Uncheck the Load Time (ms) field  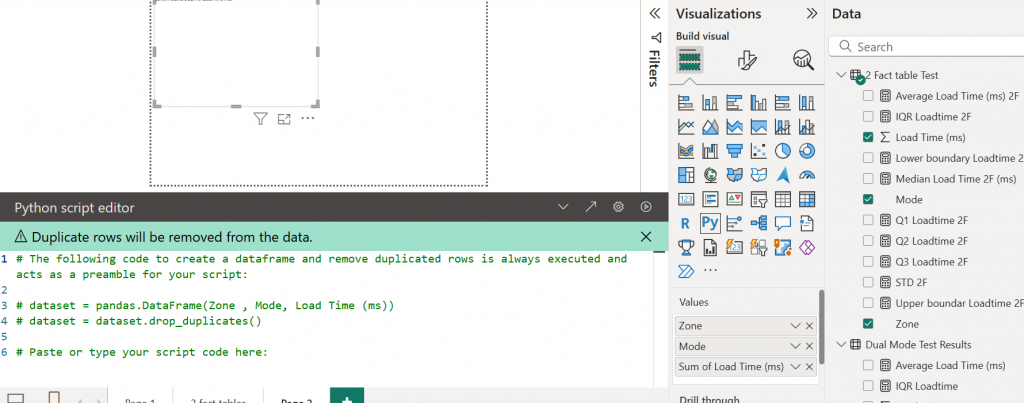pos(868,137)
